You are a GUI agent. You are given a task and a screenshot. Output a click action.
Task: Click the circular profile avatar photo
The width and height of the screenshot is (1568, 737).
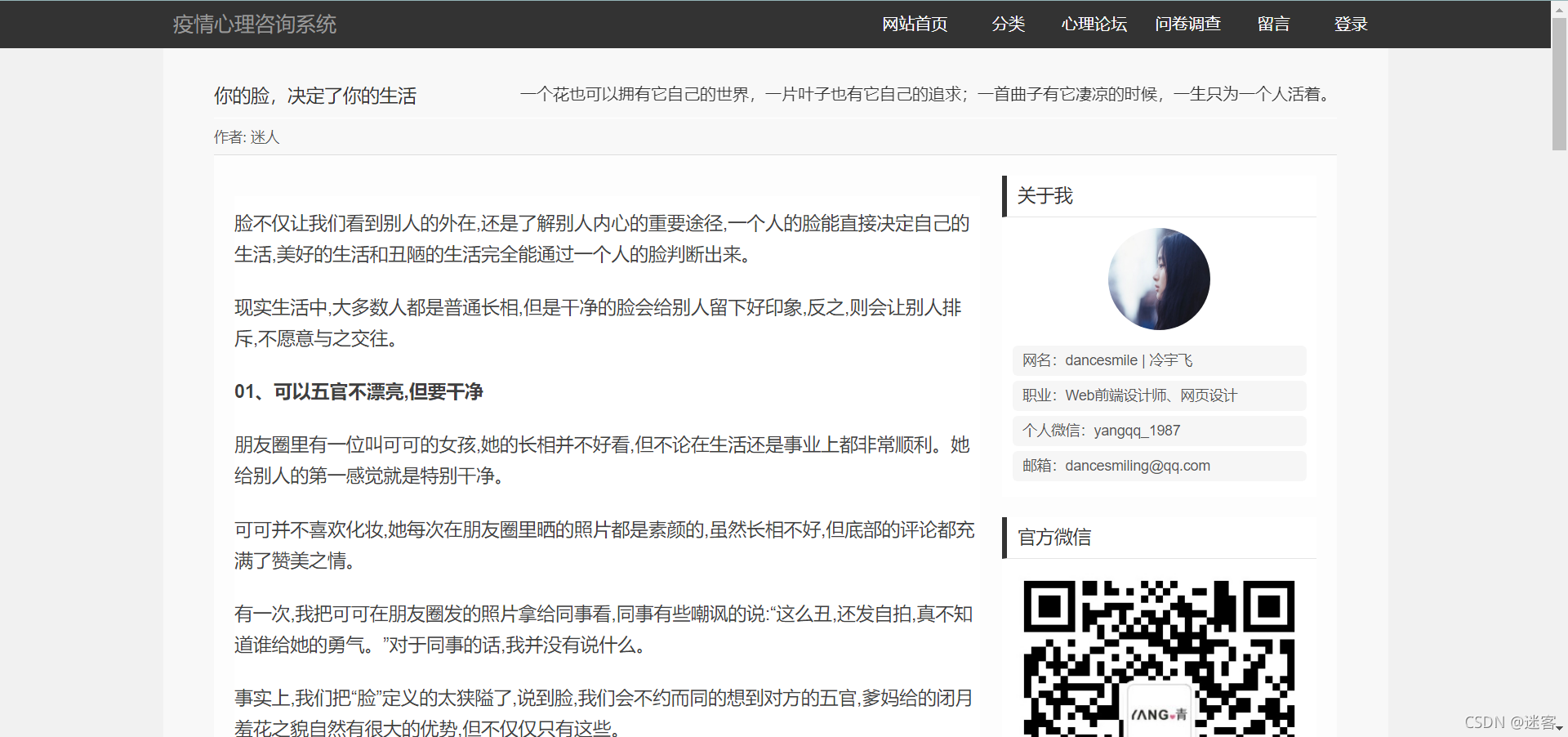(x=1158, y=279)
